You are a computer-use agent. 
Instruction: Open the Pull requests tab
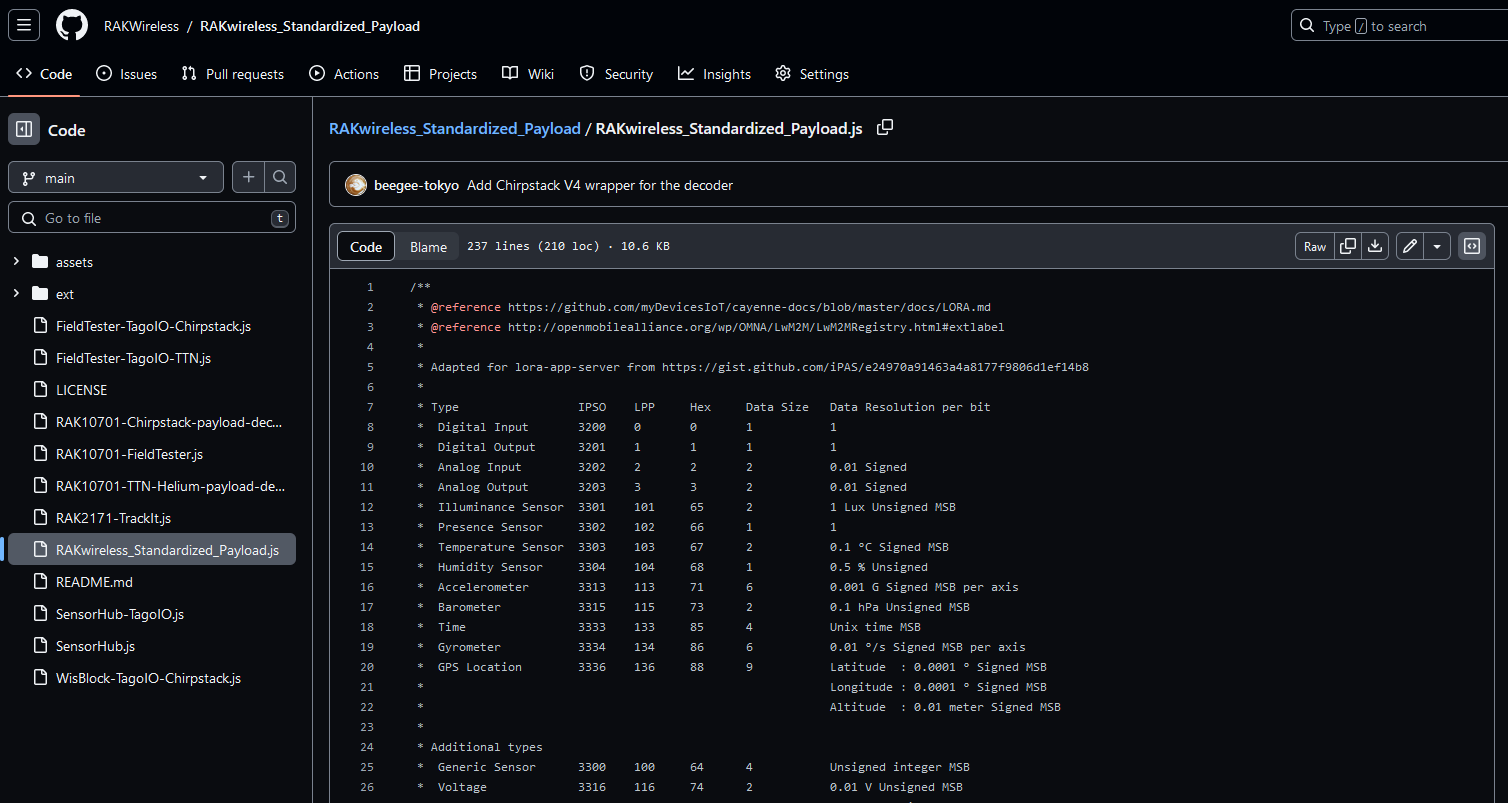233,74
